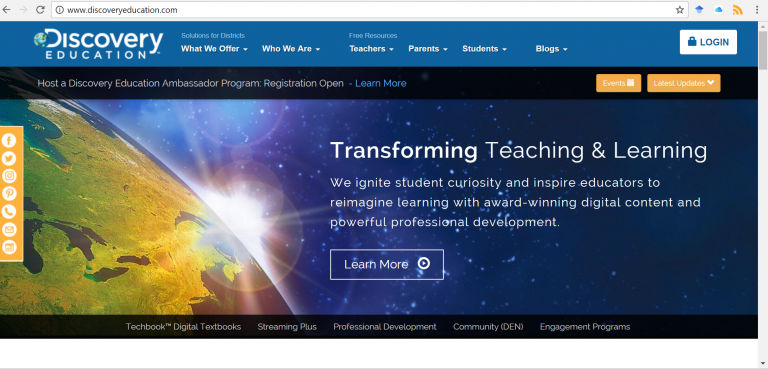Open the Blogs menu item
The width and height of the screenshot is (768, 369).
(x=552, y=49)
